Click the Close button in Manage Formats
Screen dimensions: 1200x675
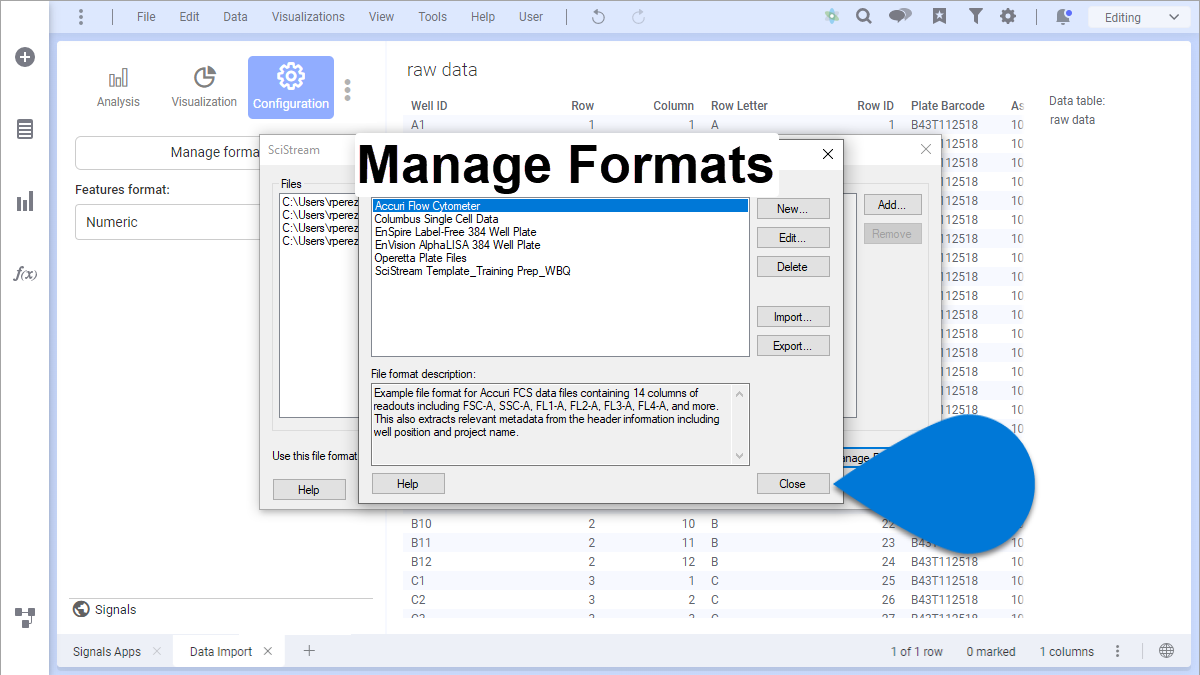coord(792,484)
